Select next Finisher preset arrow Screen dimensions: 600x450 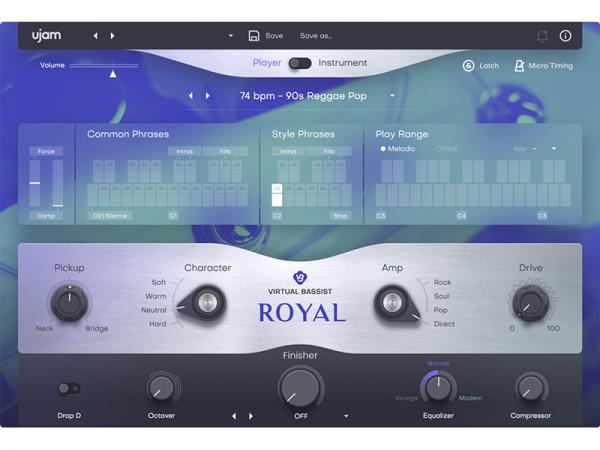tap(251, 416)
